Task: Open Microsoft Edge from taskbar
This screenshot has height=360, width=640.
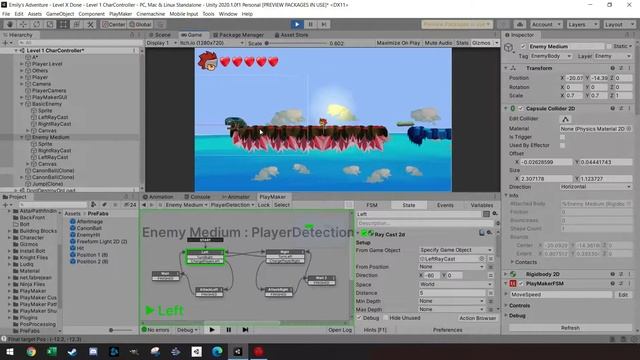Action: click(x=217, y=351)
